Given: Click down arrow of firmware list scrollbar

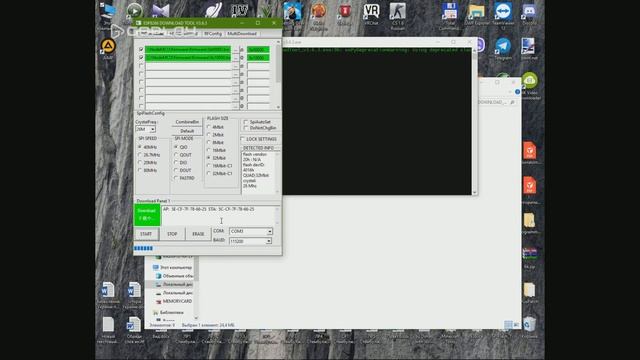Looking at the screenshot, I should (278, 107).
